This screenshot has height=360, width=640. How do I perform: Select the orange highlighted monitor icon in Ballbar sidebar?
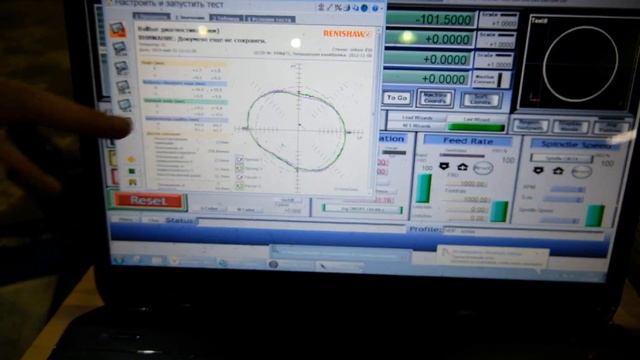click(x=118, y=29)
